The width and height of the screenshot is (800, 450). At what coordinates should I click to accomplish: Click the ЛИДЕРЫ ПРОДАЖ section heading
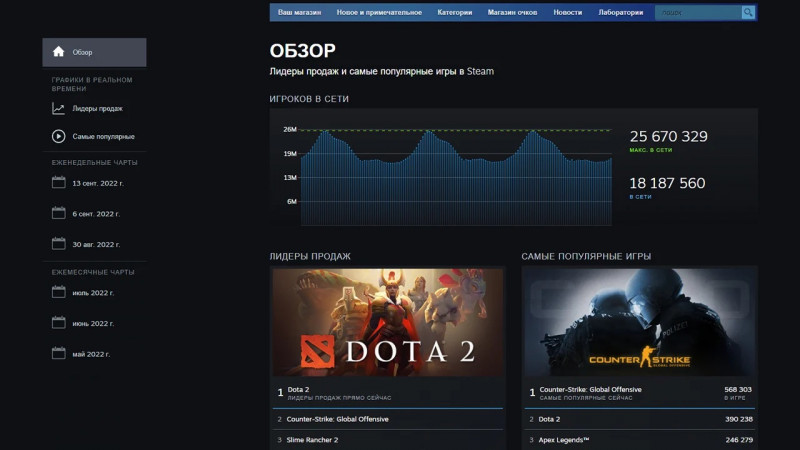pyautogui.click(x=310, y=256)
